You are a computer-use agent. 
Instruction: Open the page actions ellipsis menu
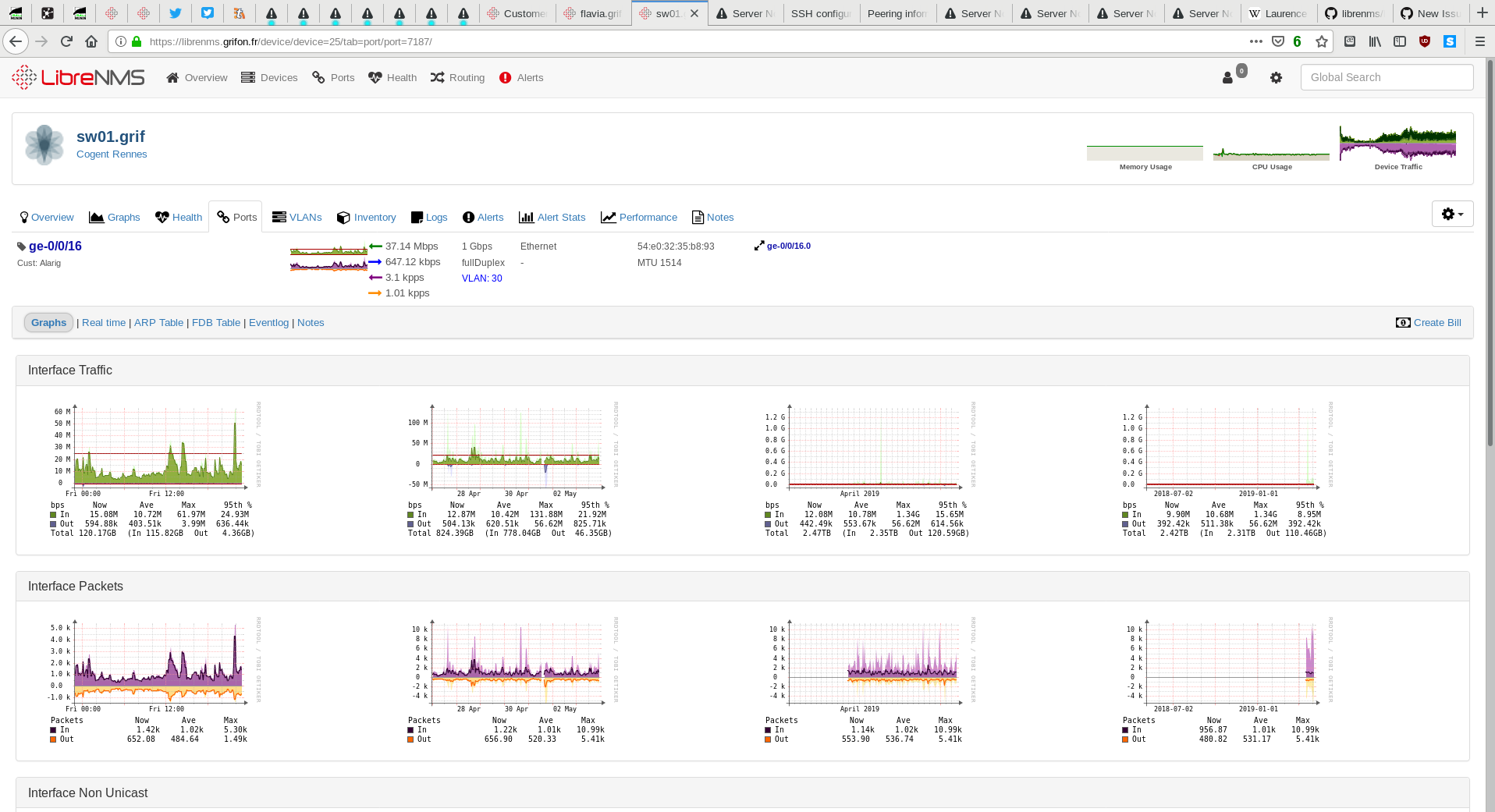pyautogui.click(x=1255, y=41)
